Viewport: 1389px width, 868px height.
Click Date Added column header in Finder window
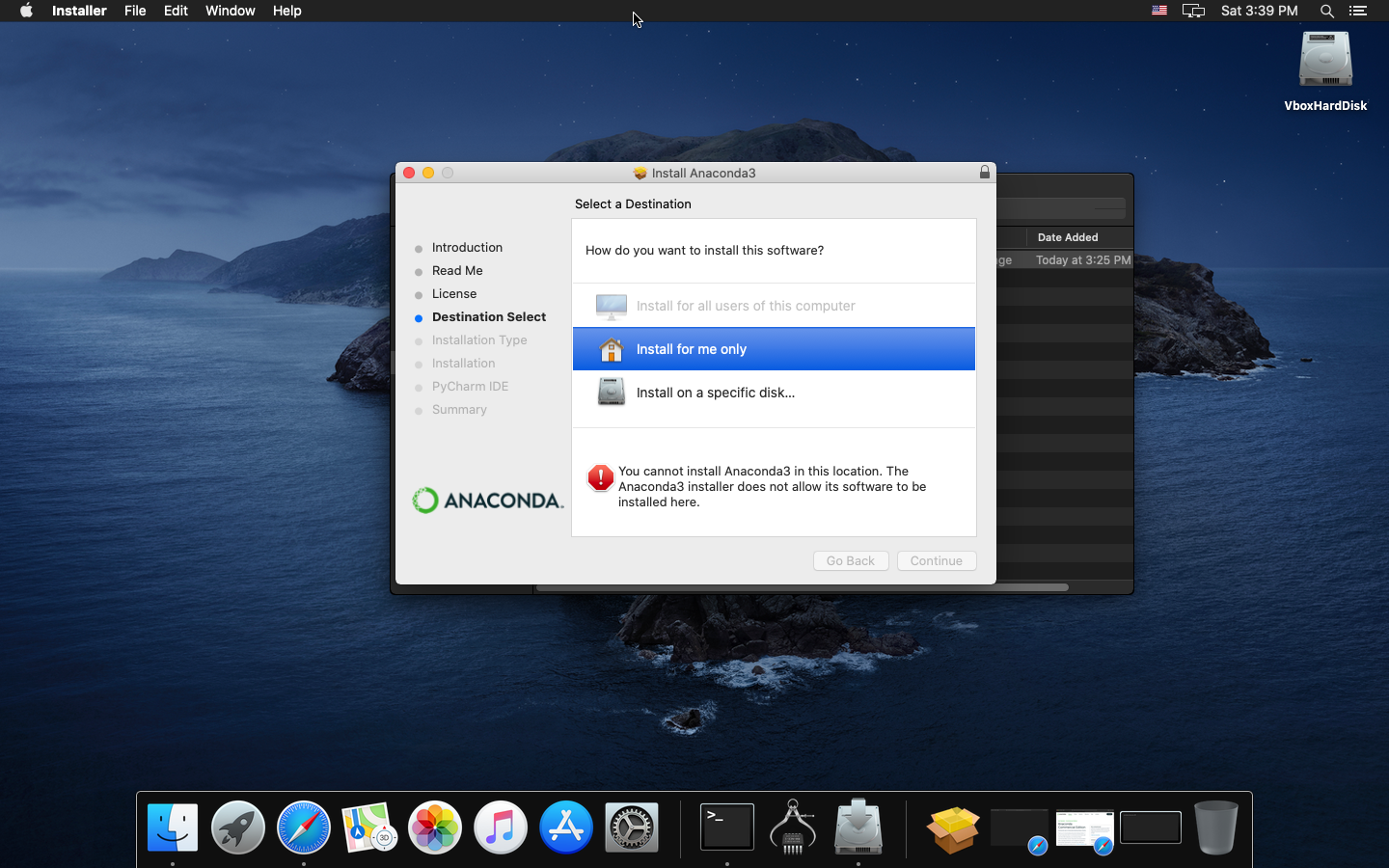tap(1068, 237)
